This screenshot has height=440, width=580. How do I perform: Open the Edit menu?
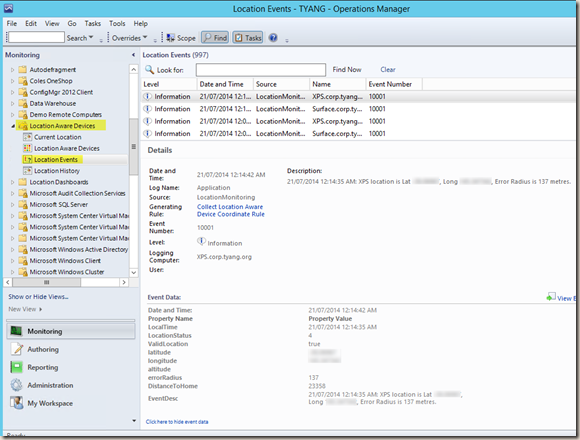31,23
